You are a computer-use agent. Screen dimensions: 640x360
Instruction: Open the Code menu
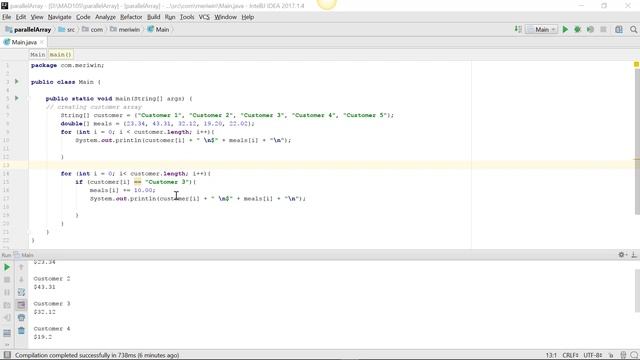pyautogui.click(x=83, y=17)
